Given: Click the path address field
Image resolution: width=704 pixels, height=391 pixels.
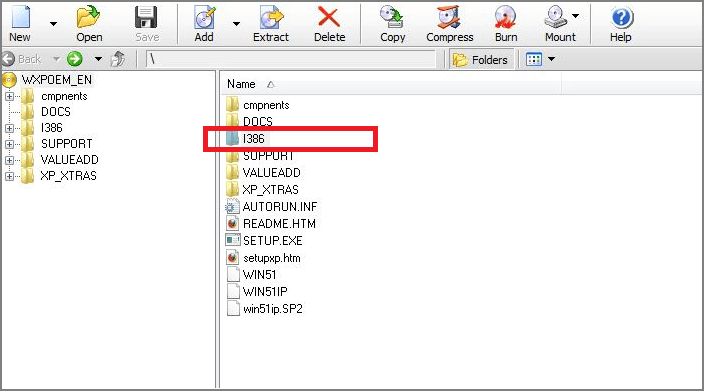Looking at the screenshot, I should [x=290, y=59].
